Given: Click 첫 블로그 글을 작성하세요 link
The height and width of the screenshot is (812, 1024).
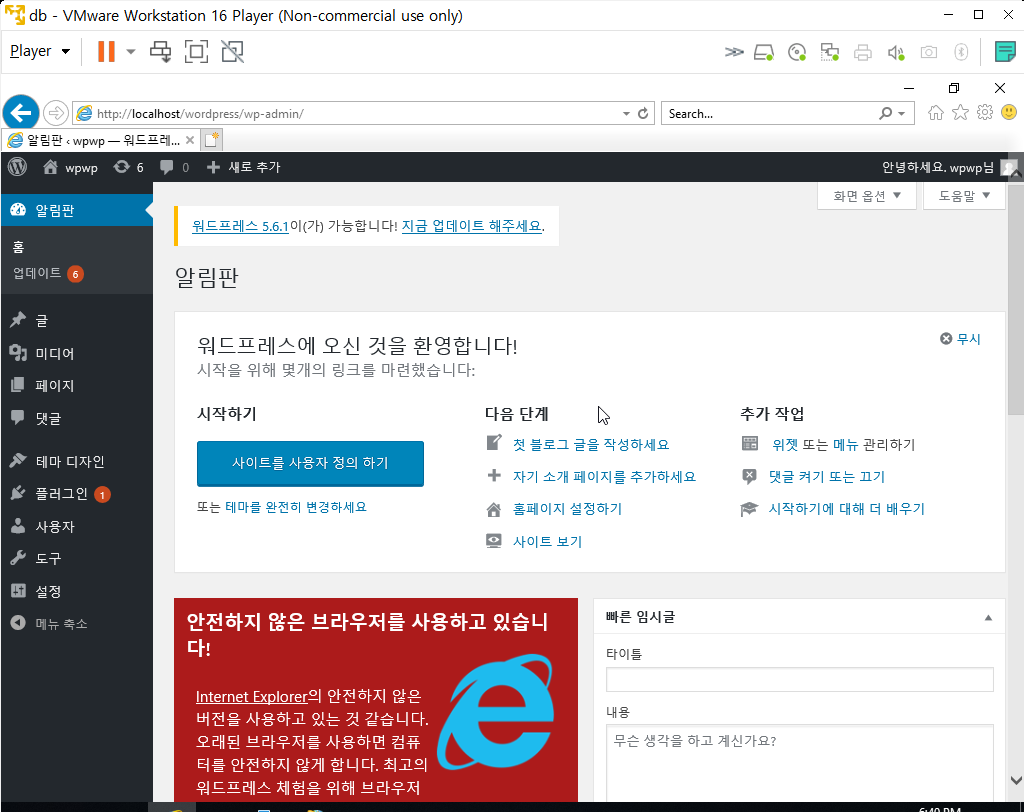Looking at the screenshot, I should [x=591, y=445].
